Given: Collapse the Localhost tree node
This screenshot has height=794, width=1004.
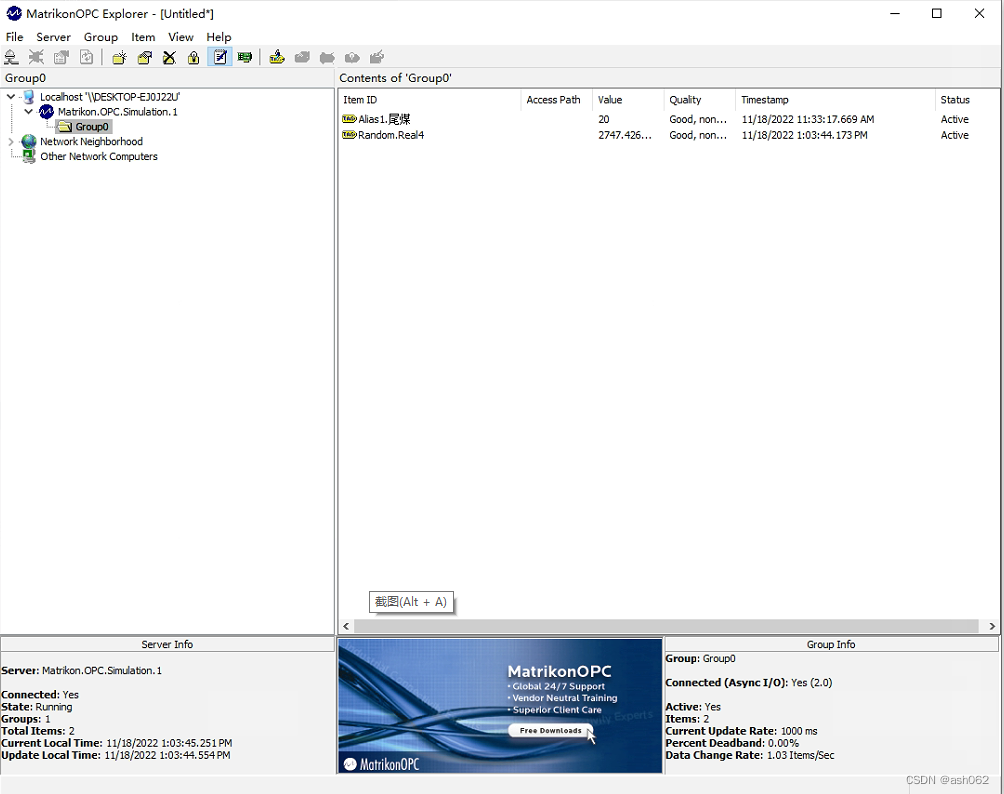Looking at the screenshot, I should 11,97.
